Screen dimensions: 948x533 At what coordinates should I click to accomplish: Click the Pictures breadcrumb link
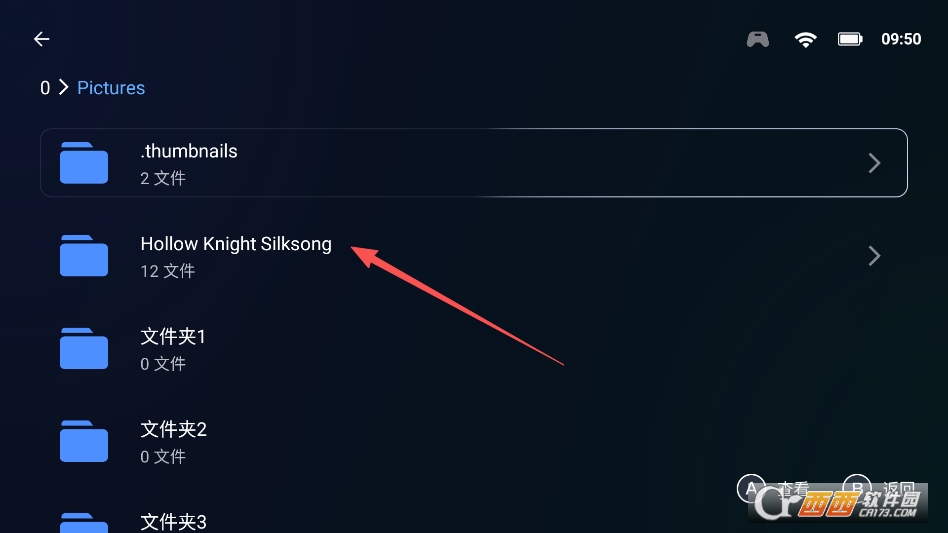[x=111, y=88]
